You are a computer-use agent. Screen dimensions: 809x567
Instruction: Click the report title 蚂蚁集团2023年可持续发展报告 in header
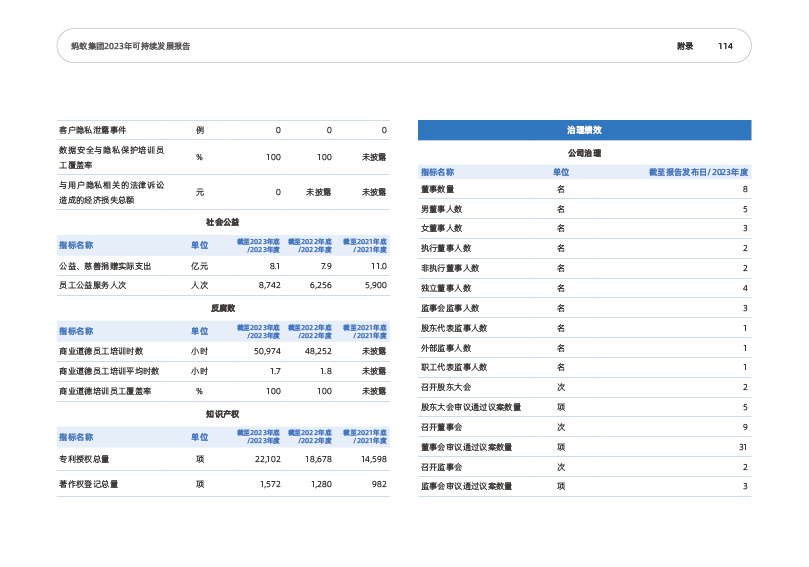(124, 46)
